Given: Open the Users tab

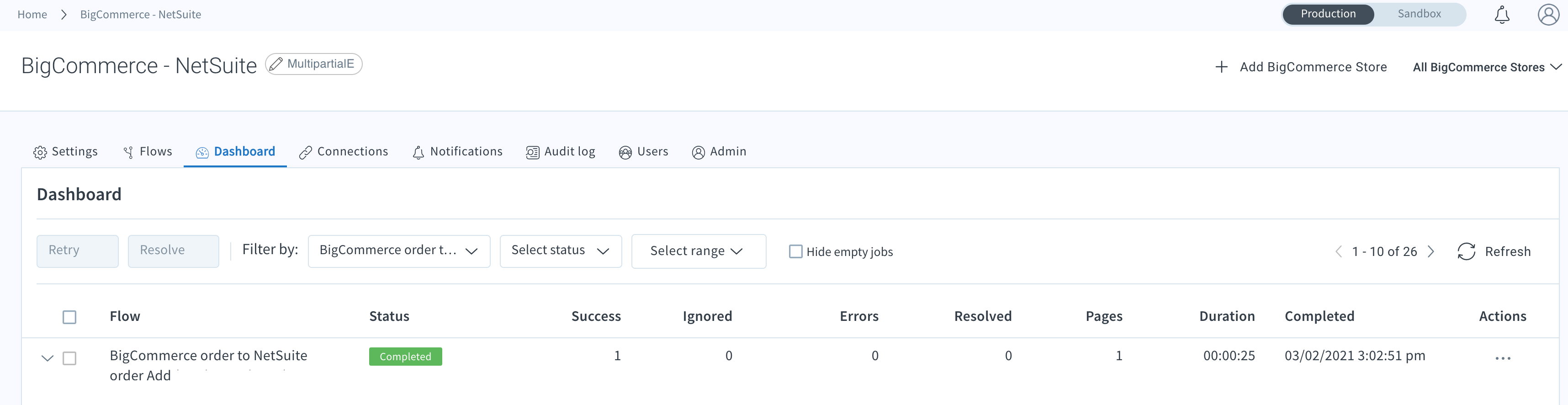Looking at the screenshot, I should [643, 152].
